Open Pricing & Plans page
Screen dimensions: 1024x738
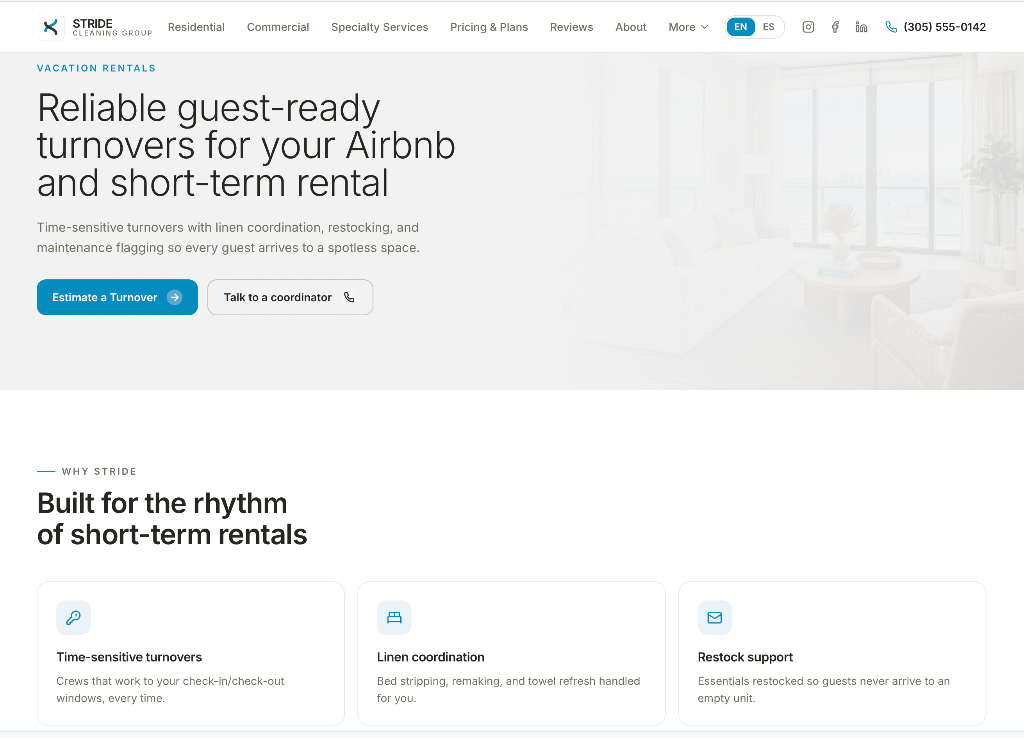point(488,27)
